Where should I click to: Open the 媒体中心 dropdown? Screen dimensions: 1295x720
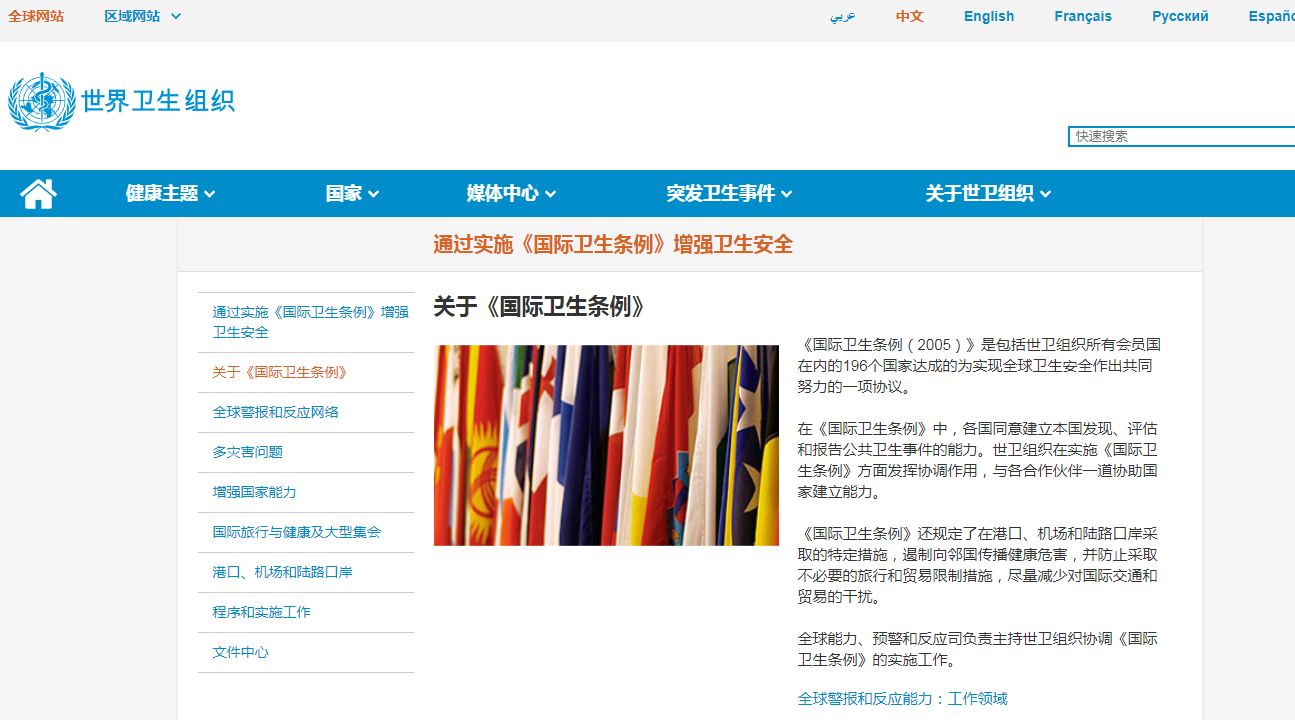coord(510,193)
